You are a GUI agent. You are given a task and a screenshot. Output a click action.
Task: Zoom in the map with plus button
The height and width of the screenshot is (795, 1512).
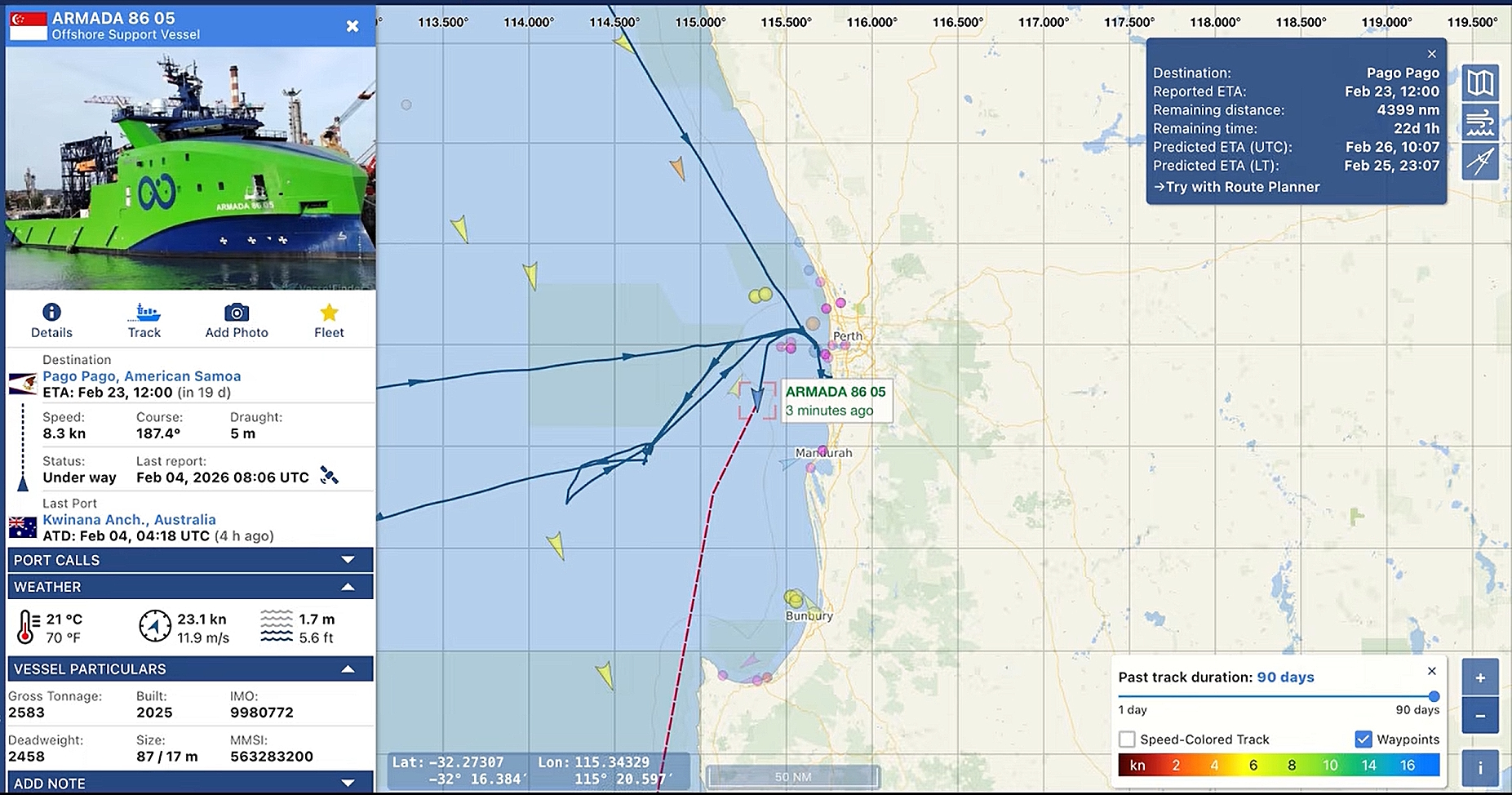(1480, 677)
